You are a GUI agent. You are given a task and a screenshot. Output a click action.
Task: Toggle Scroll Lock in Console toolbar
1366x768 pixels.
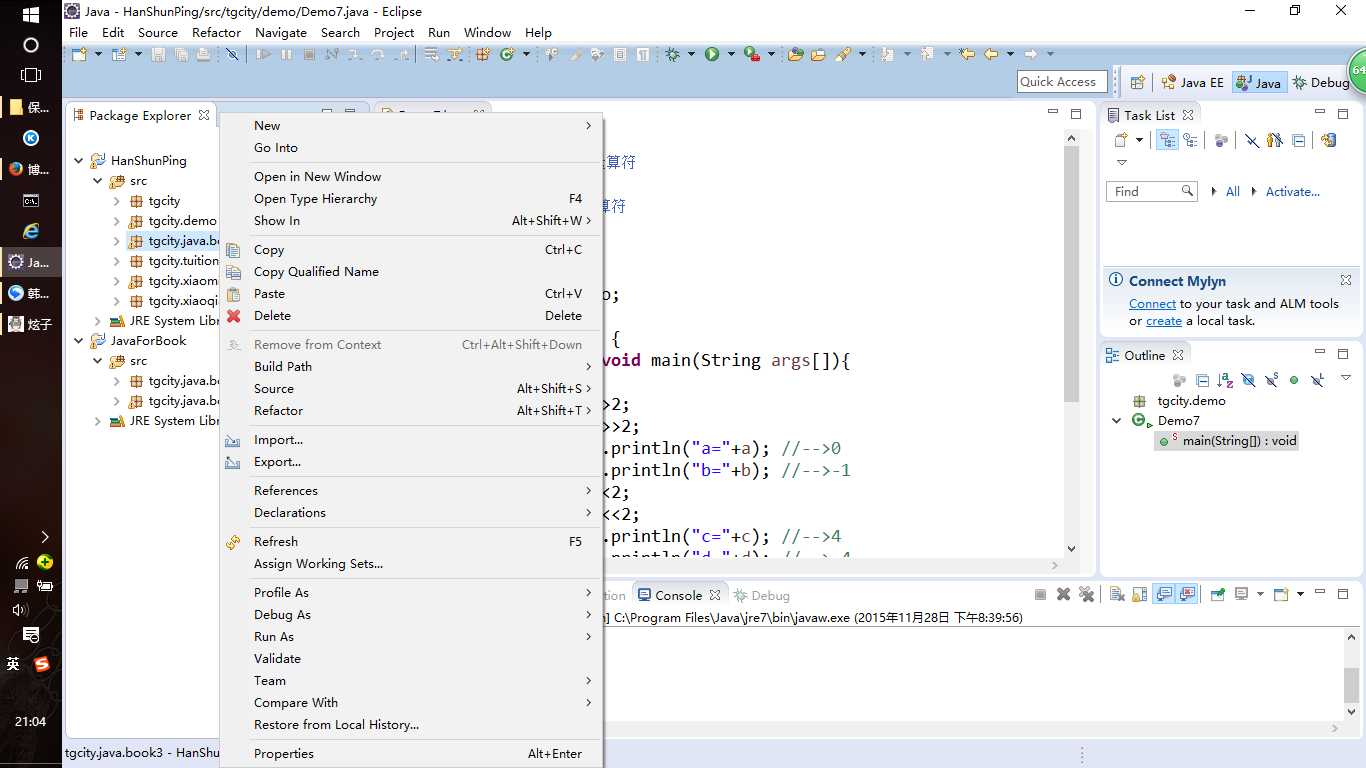pos(1139,594)
